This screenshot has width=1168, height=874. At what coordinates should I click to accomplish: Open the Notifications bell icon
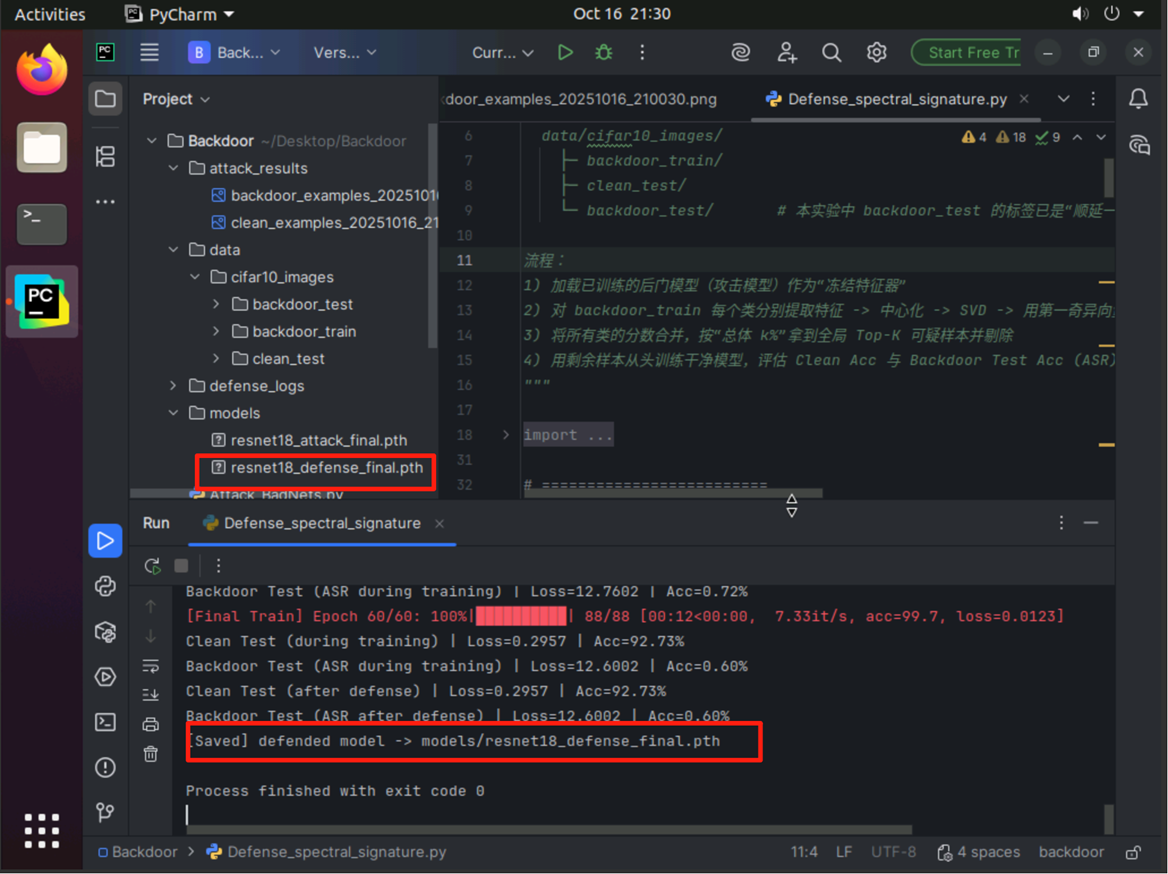click(1138, 99)
